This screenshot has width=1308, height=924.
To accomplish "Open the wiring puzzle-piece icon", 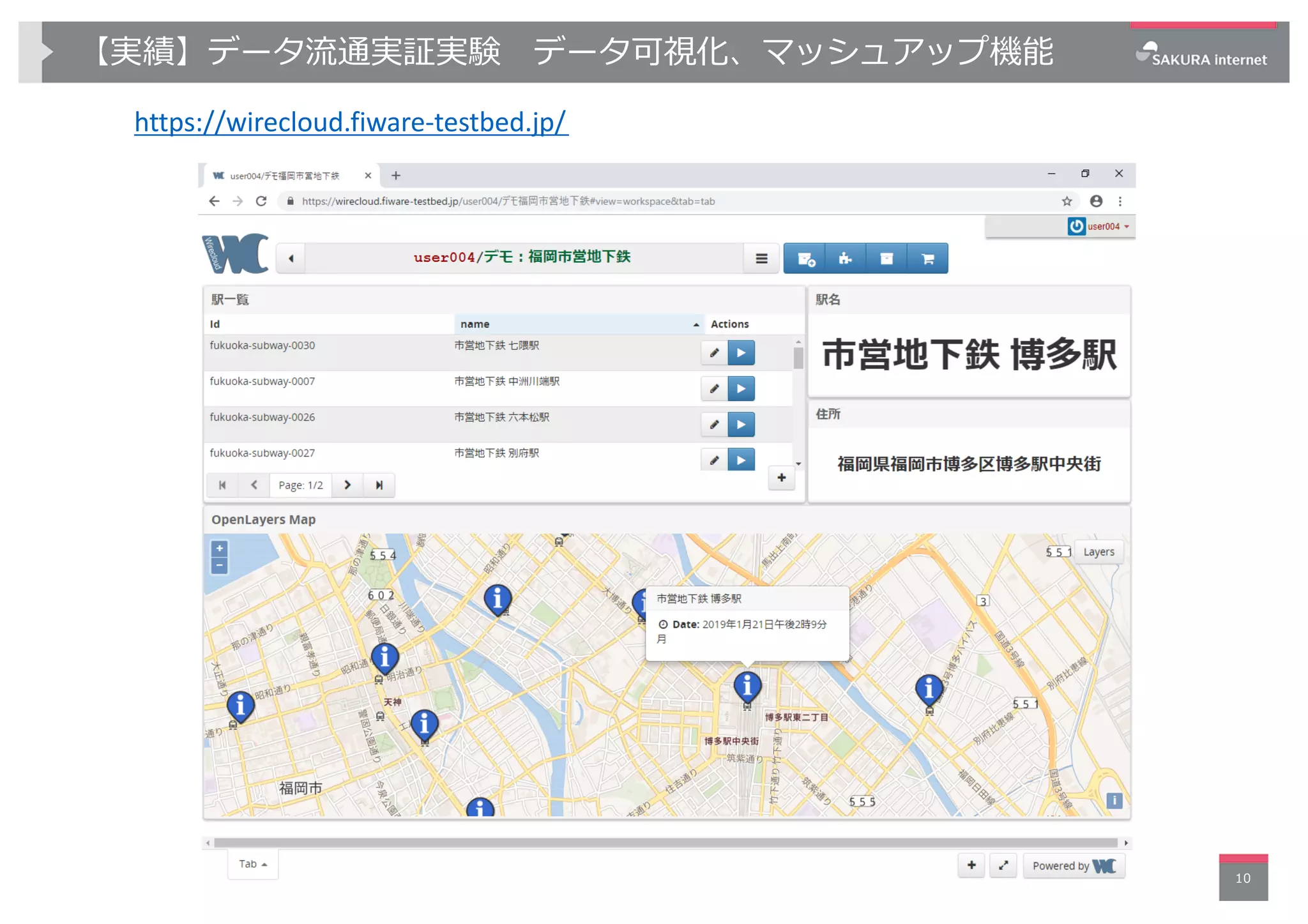I will pyautogui.click(x=846, y=259).
